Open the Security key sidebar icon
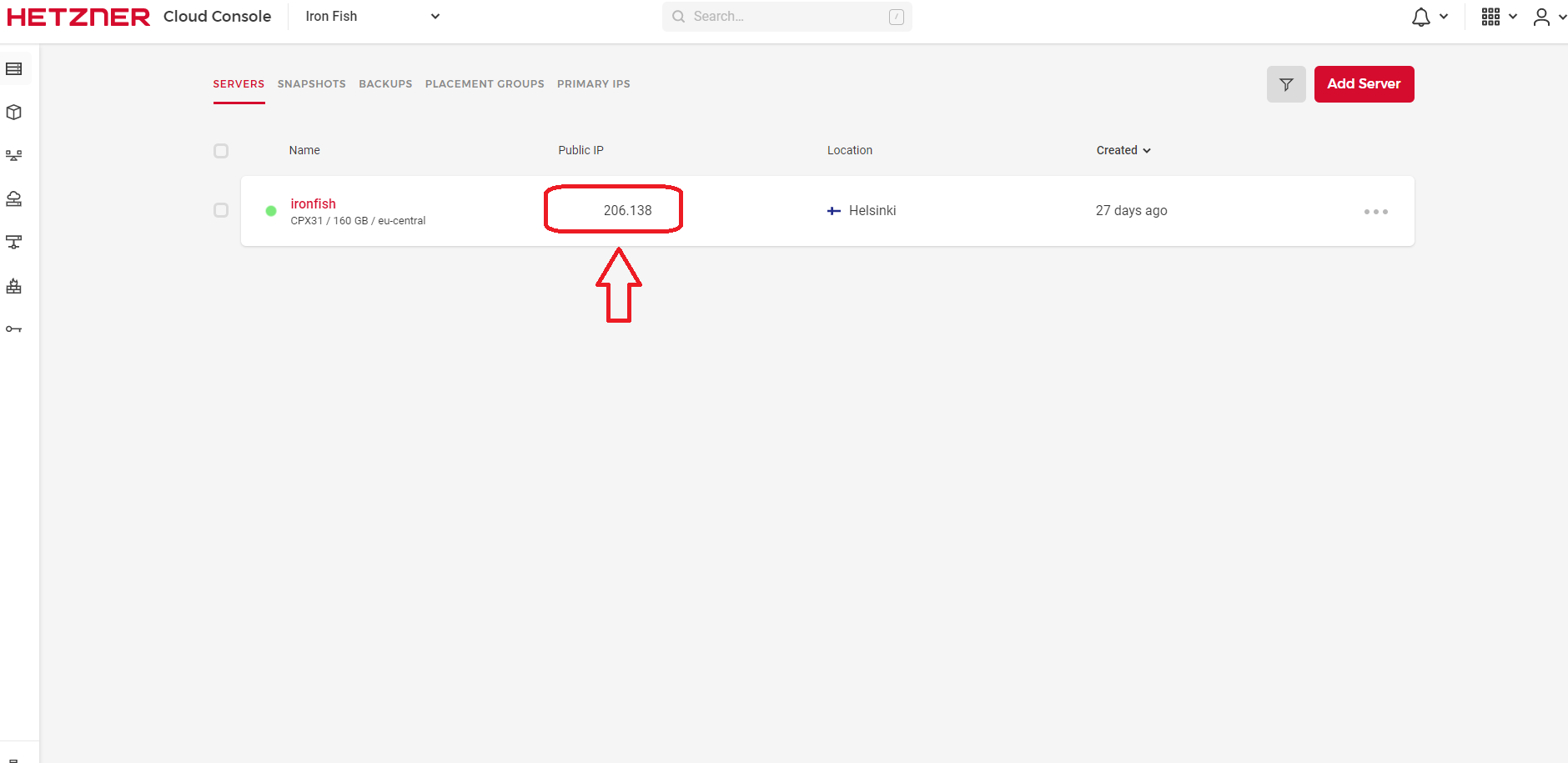Viewport: 1568px width, 763px height. 14,329
